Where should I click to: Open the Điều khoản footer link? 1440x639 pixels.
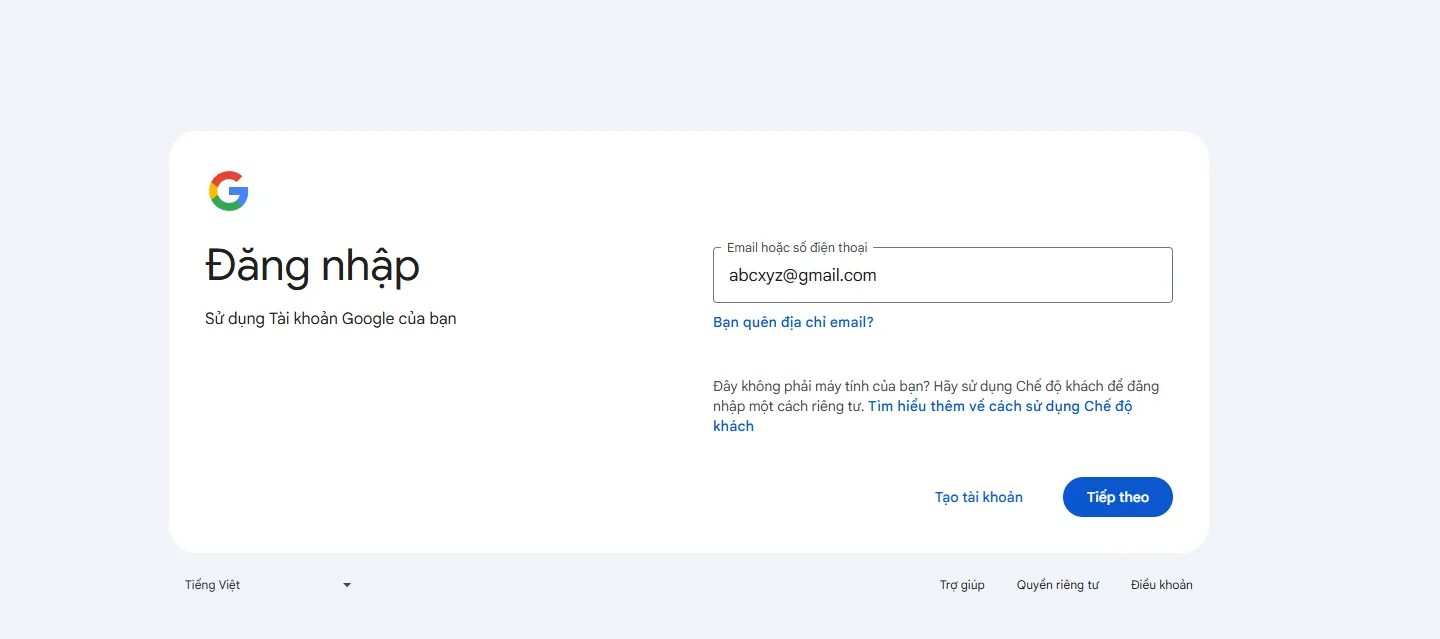(x=1161, y=585)
